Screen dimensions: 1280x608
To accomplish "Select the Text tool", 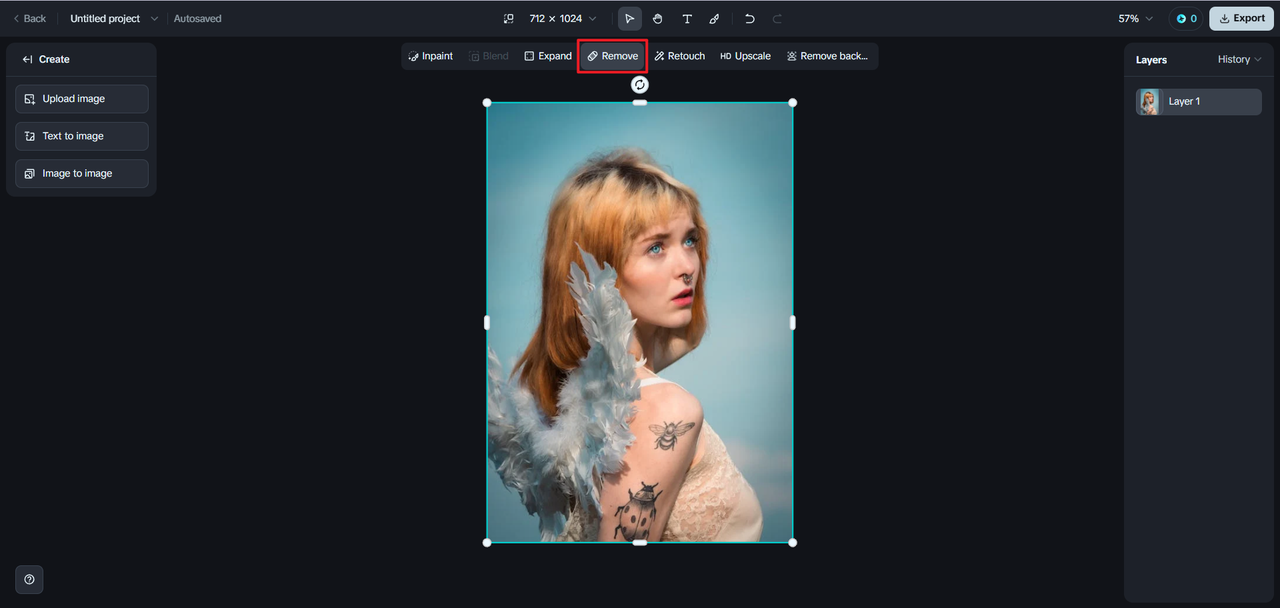I will (686, 19).
